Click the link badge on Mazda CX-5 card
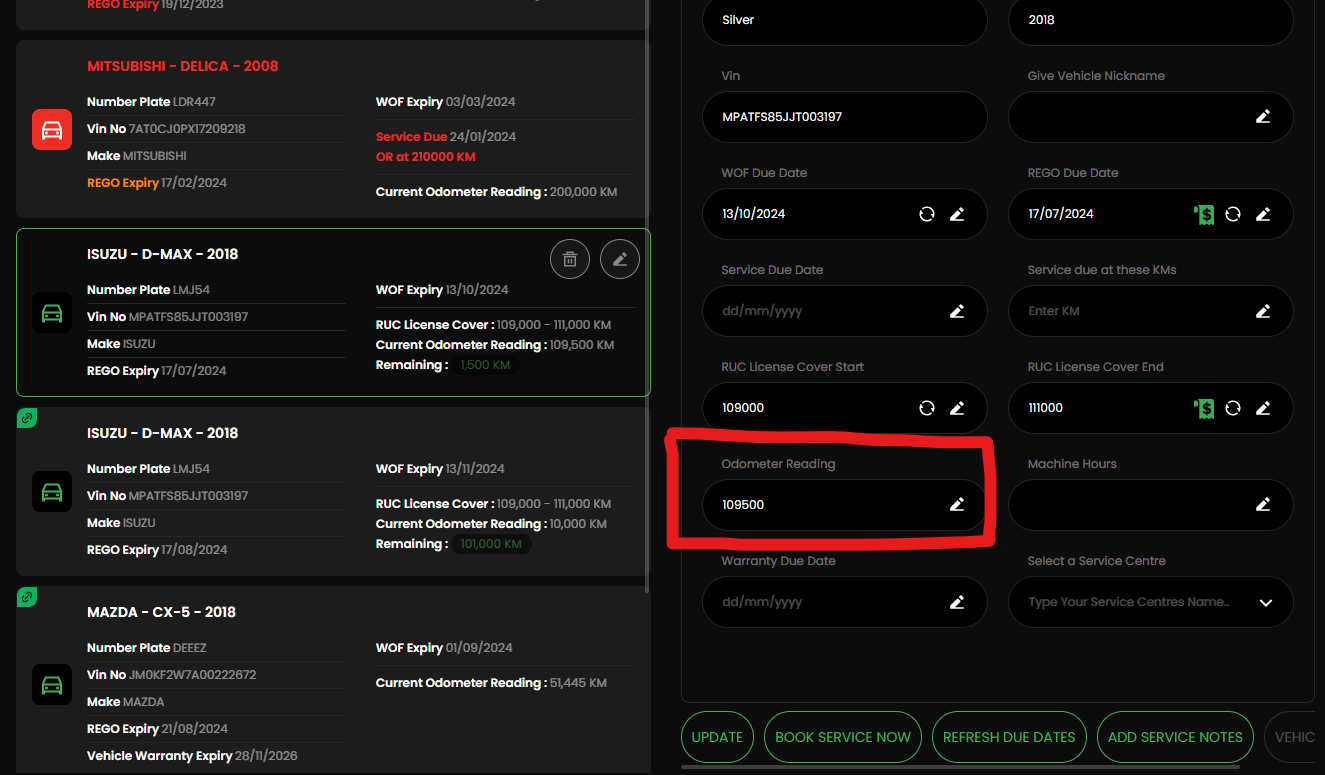 click(x=27, y=597)
